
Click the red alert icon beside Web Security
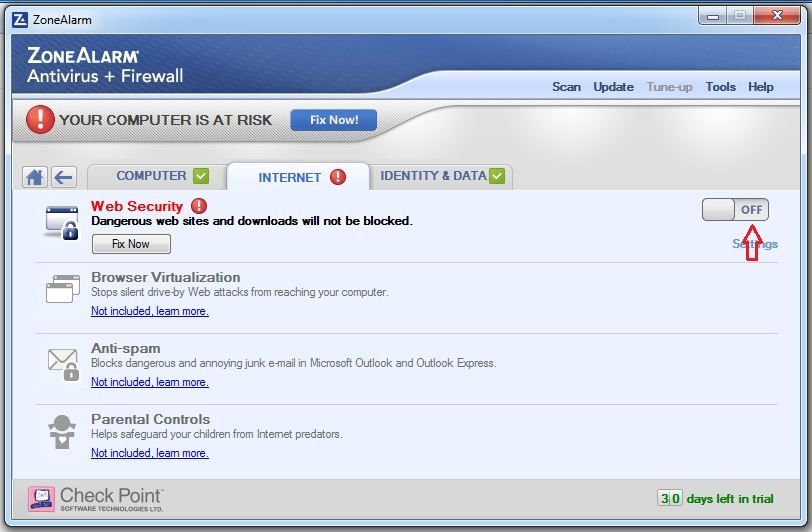tap(199, 206)
